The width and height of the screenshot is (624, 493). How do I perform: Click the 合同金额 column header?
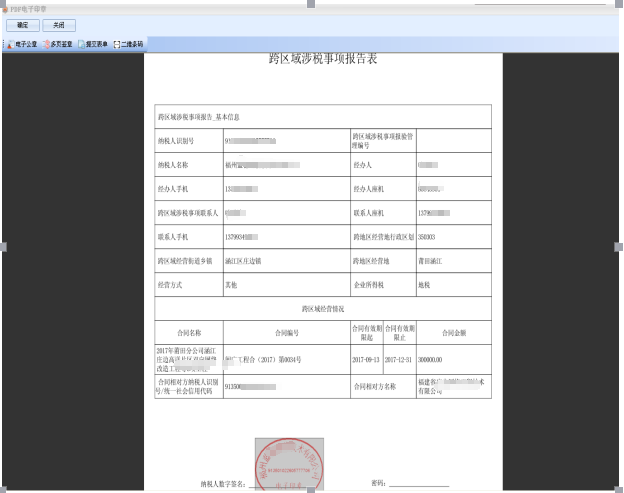(454, 333)
